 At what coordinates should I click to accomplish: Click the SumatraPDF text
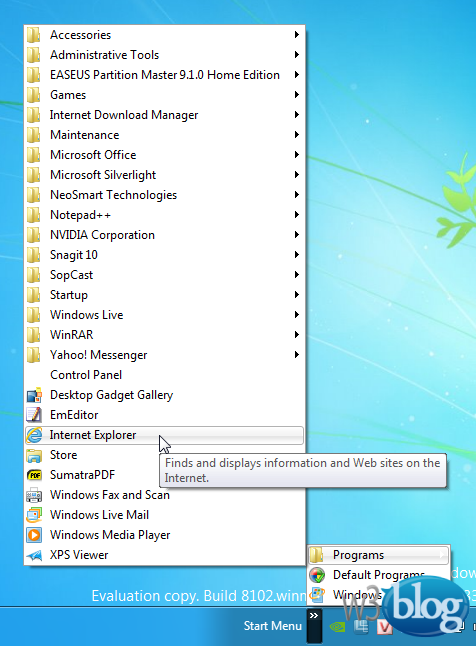click(82, 475)
